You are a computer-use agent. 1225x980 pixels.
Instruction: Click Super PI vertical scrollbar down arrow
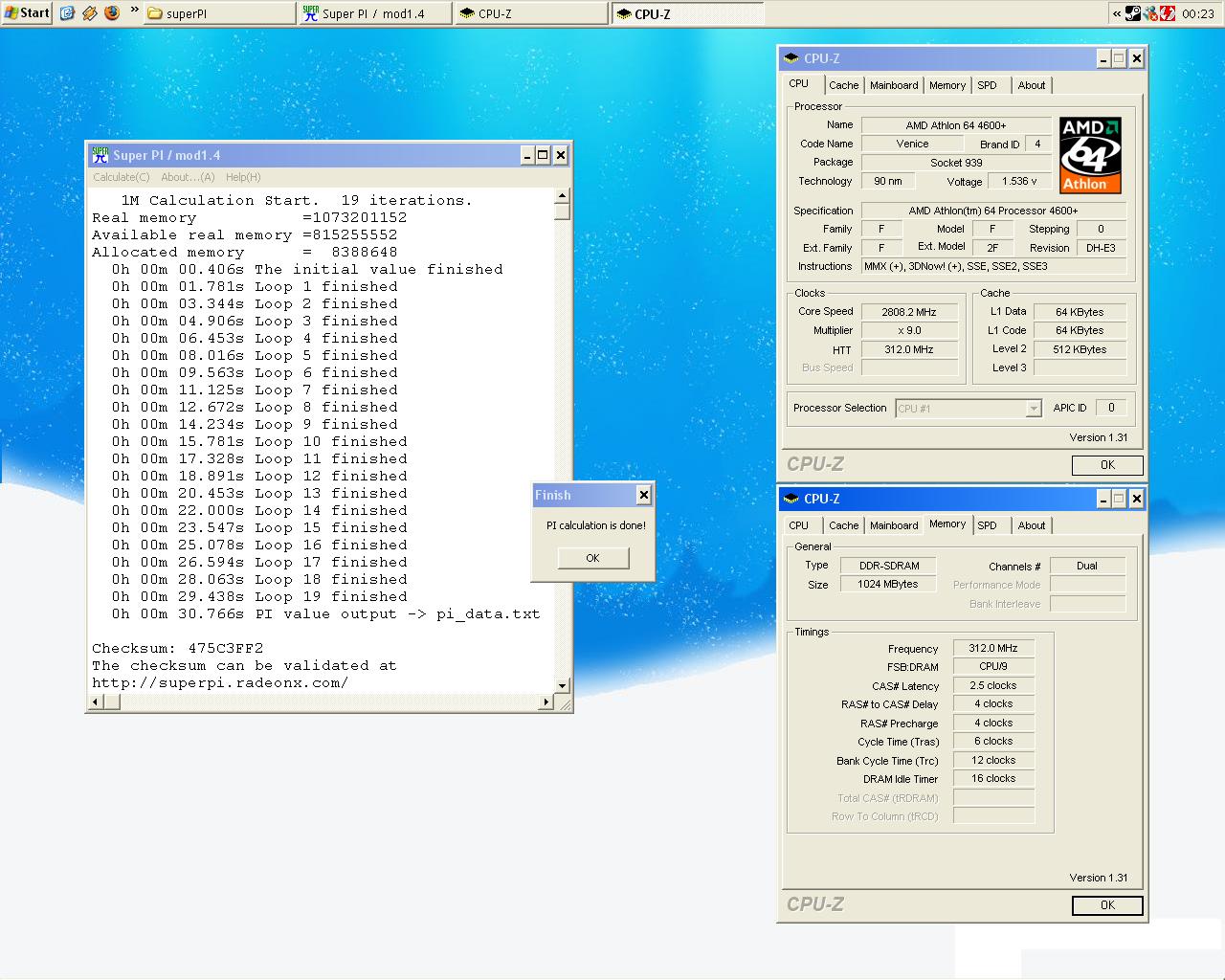562,685
